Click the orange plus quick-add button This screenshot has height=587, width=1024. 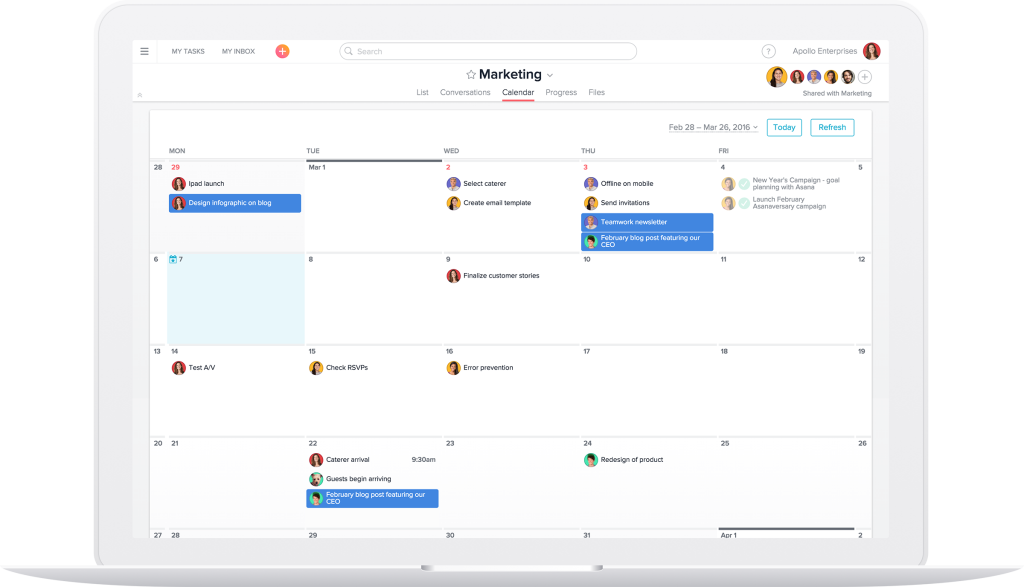(282, 51)
